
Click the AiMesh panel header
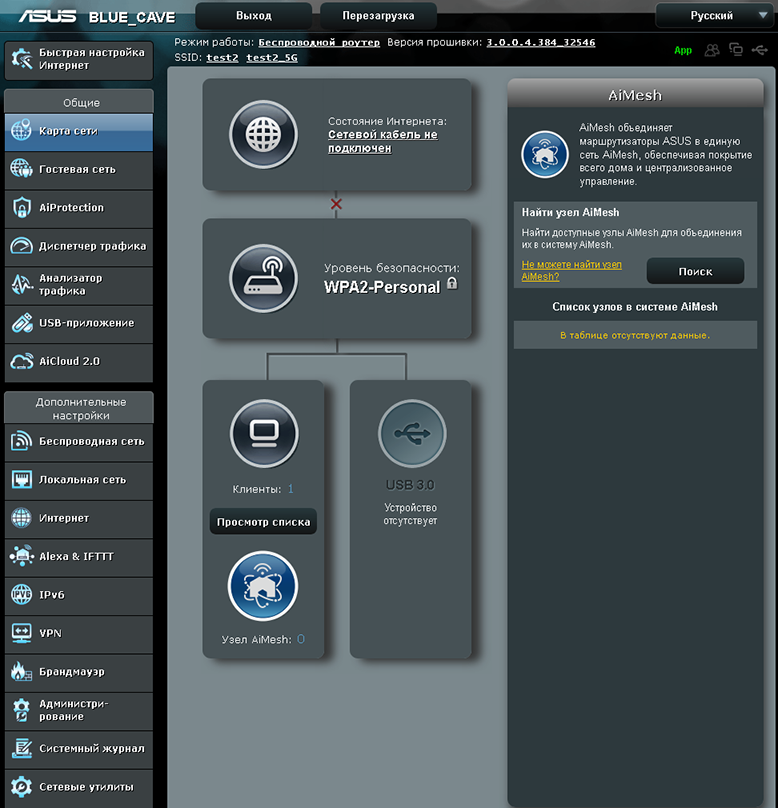[635, 95]
